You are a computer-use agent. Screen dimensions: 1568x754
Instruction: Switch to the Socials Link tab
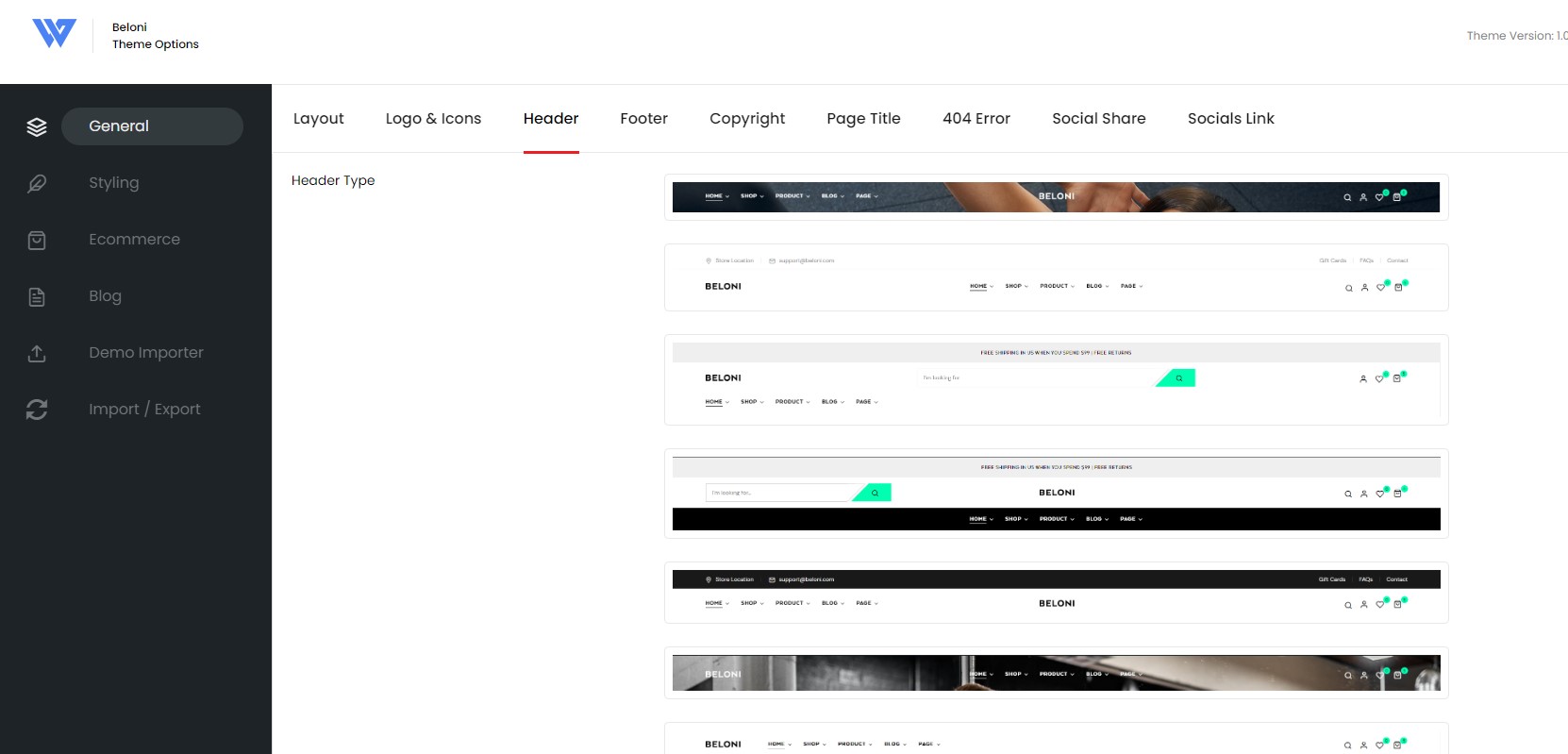1231,119
